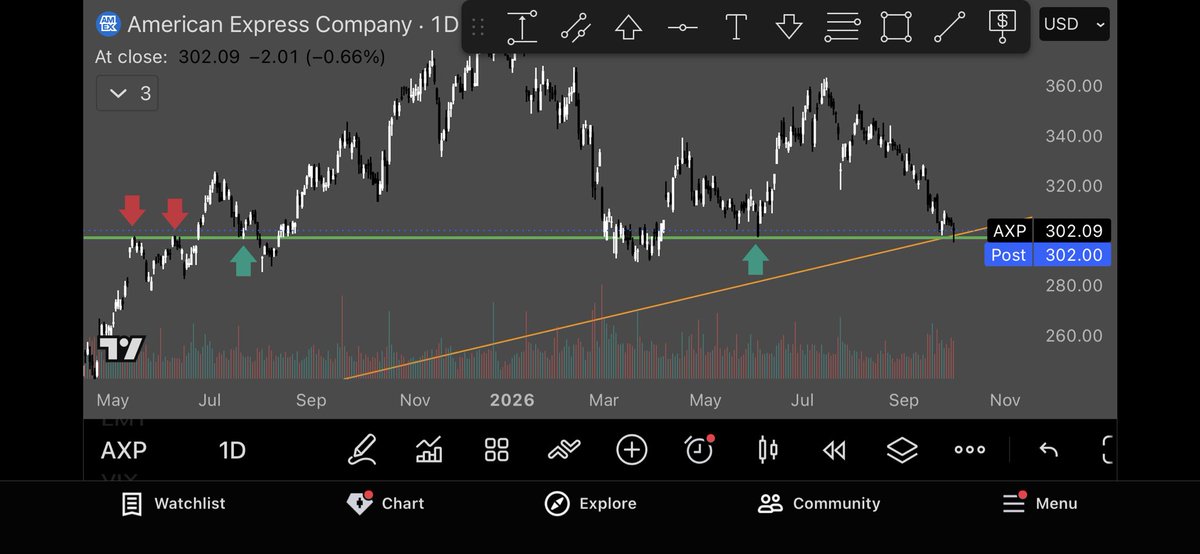Image resolution: width=1200 pixels, height=554 pixels.
Task: Tap the 2026 year axis label
Action: point(512,400)
